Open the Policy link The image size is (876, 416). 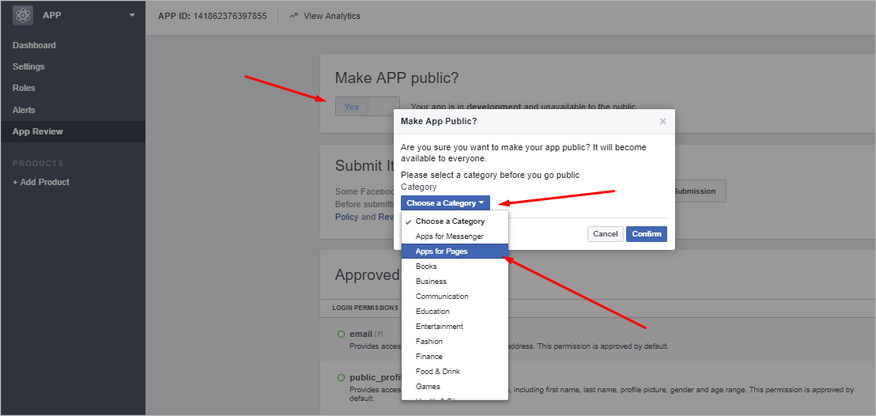pos(346,217)
